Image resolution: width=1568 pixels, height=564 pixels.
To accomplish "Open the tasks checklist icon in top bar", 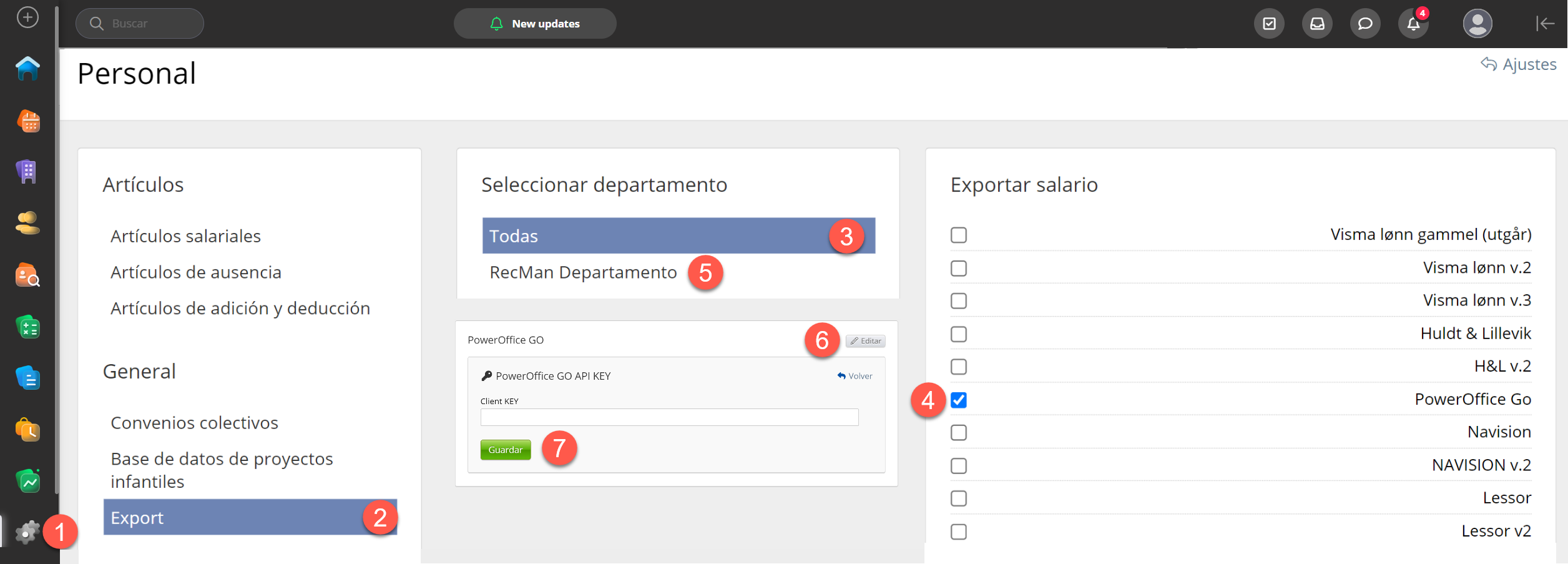I will [x=1269, y=24].
